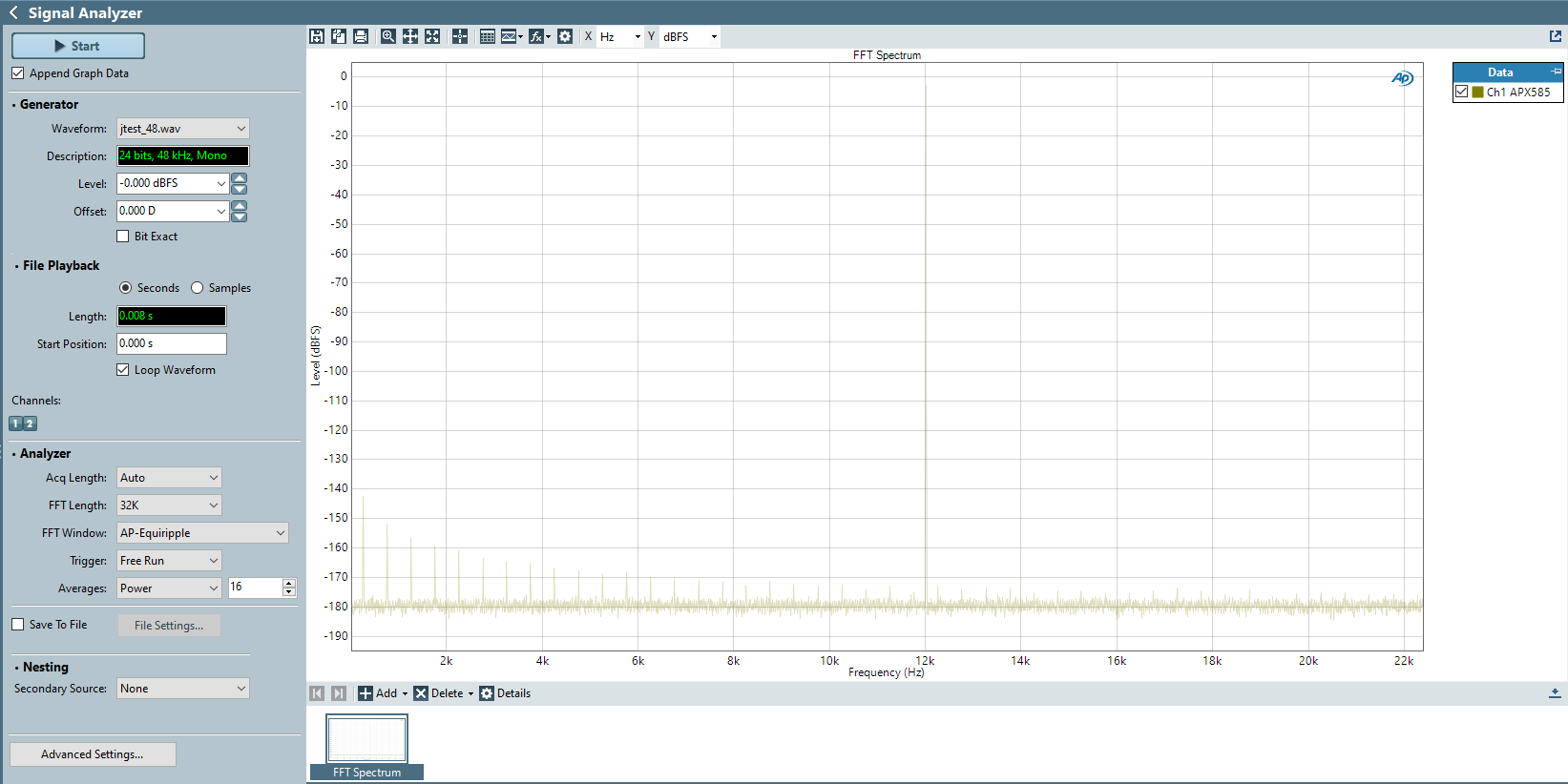1568x784 pixels.
Task: Click the Averages count field
Action: [255, 588]
